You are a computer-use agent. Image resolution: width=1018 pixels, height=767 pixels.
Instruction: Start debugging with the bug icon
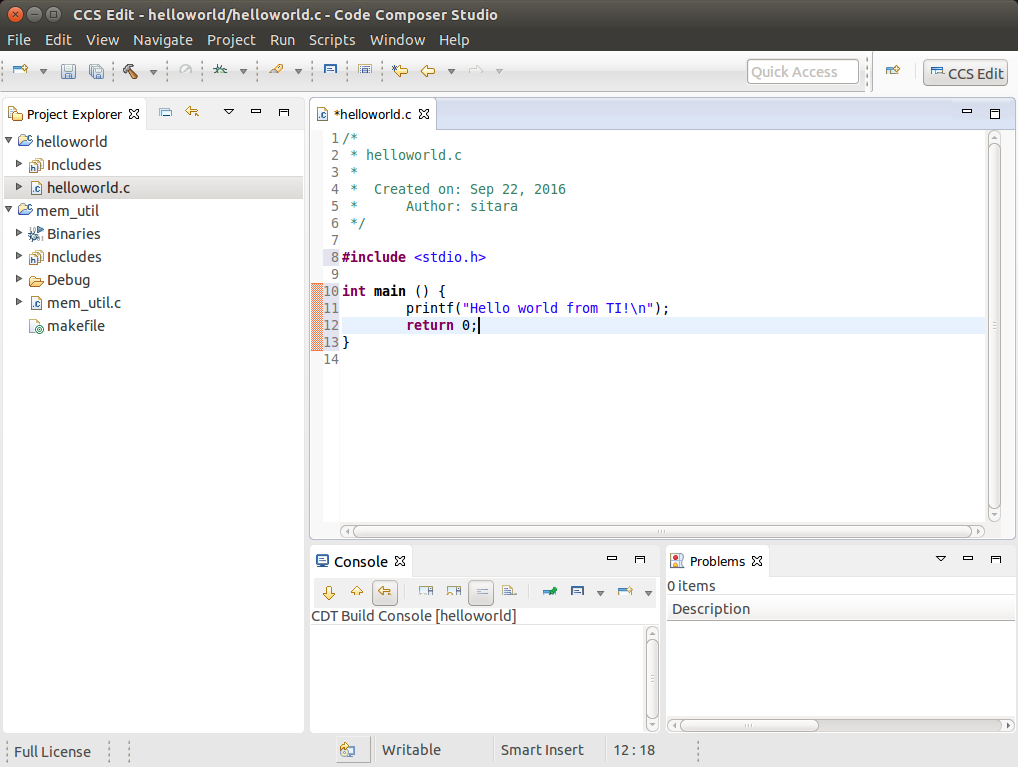pyautogui.click(x=220, y=71)
